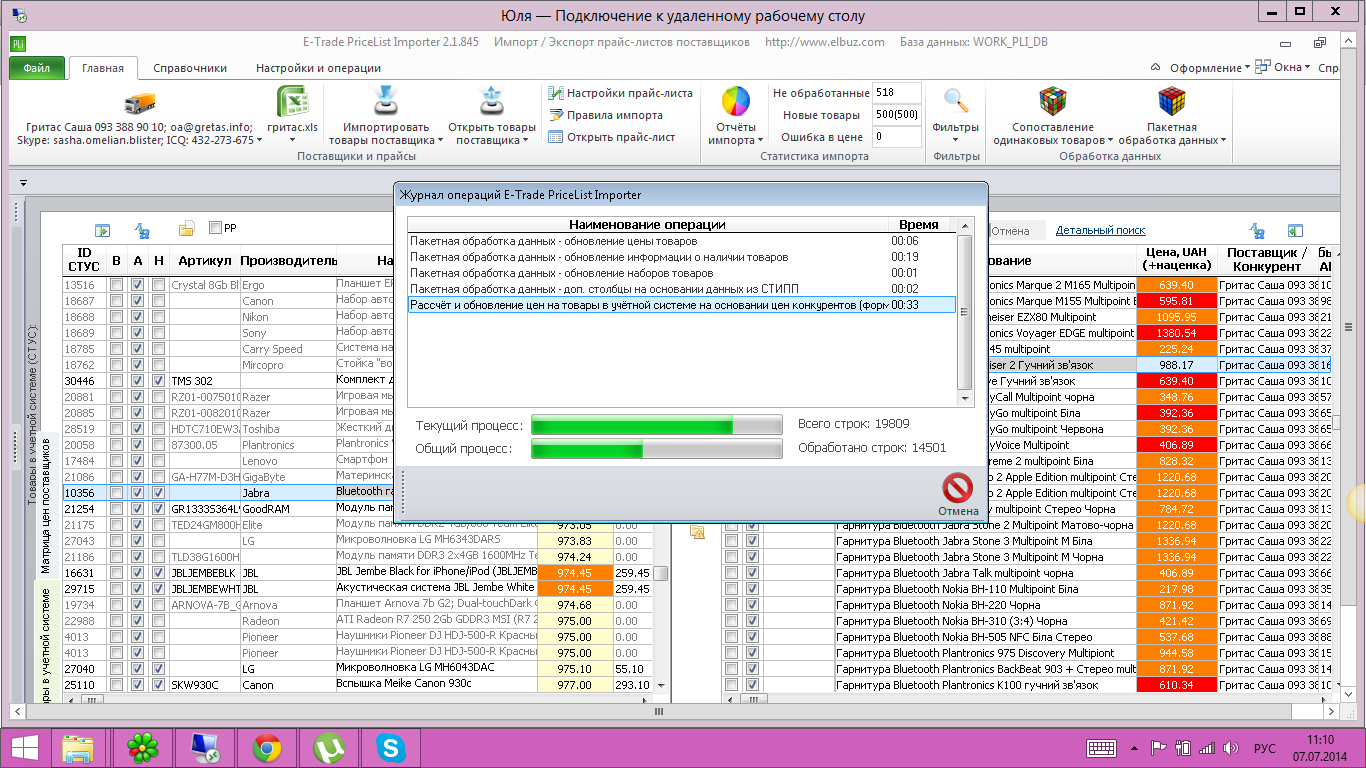Open Google Chrome from the taskbar
This screenshot has width=1366, height=768.
tap(265, 747)
